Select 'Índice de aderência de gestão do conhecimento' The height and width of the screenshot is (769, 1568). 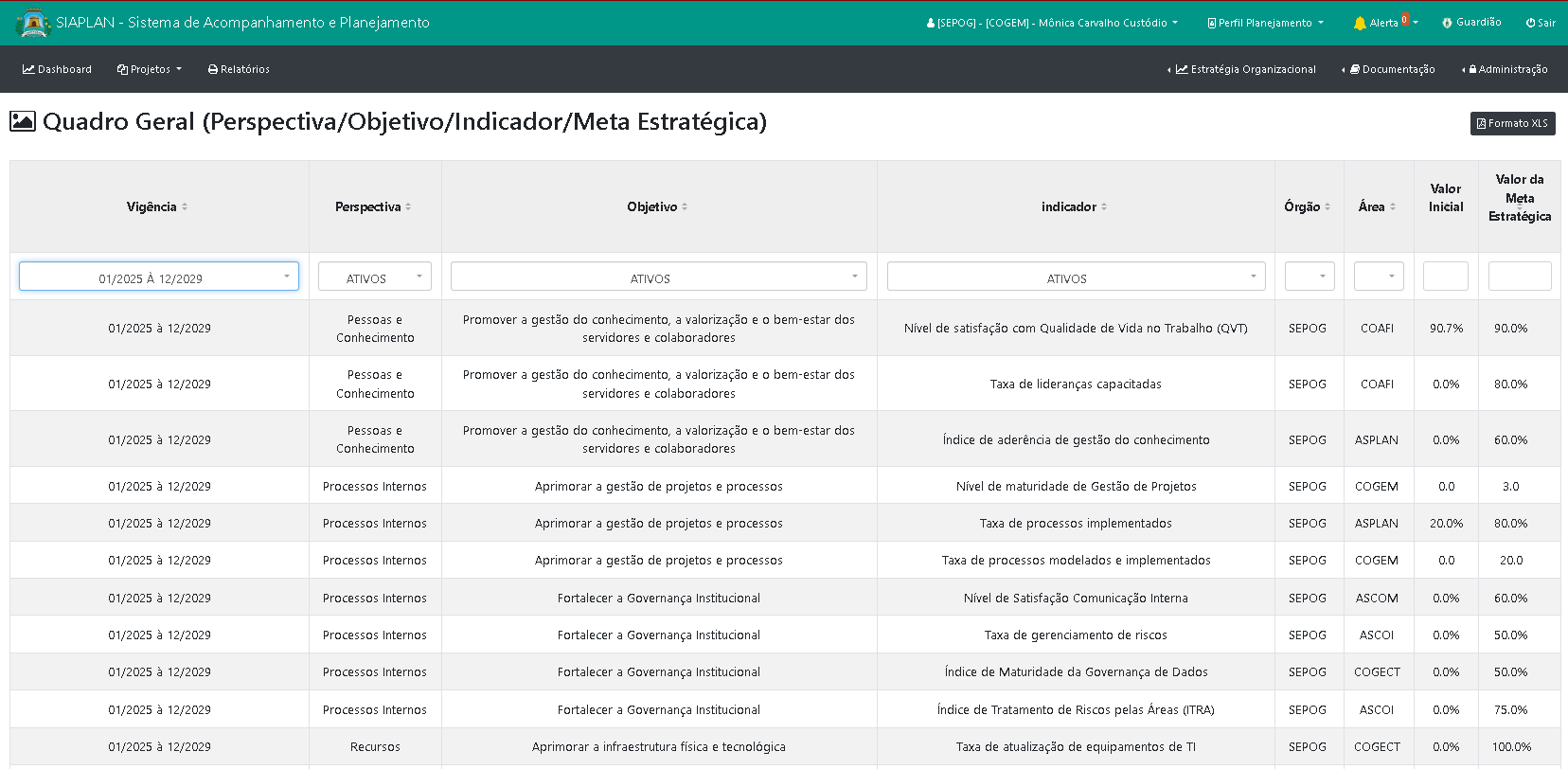[x=1076, y=440]
